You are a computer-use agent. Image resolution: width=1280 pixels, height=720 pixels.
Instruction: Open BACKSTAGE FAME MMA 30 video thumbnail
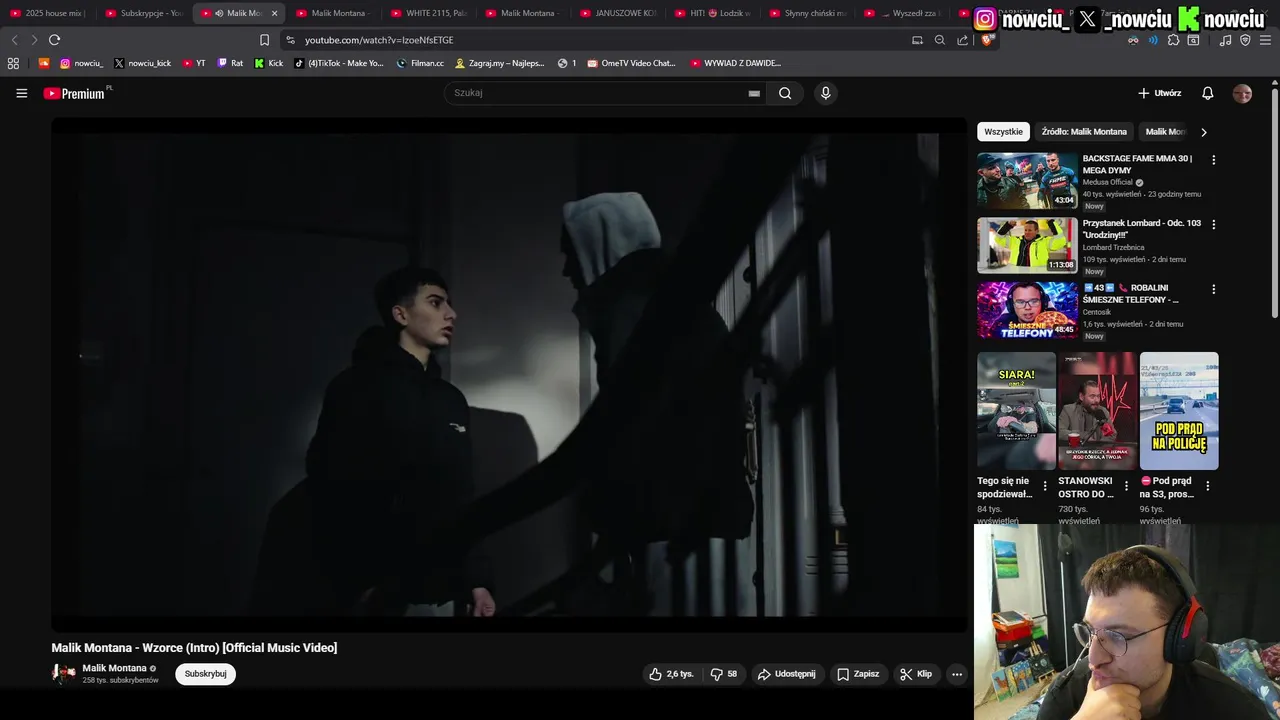tap(1027, 181)
